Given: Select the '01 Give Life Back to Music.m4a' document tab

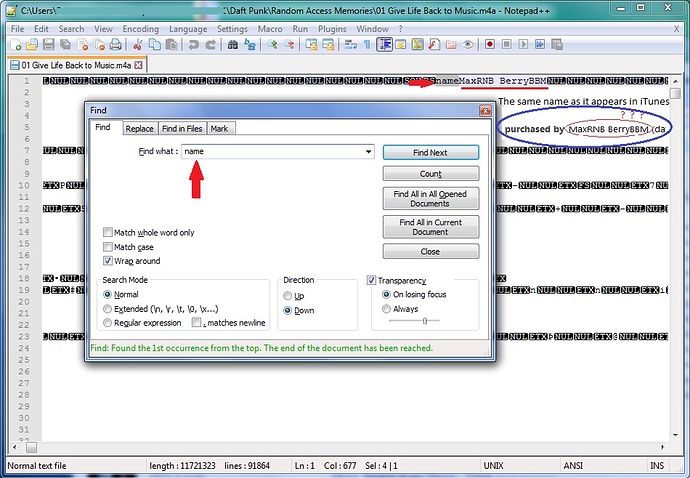Looking at the screenshot, I should [x=77, y=65].
